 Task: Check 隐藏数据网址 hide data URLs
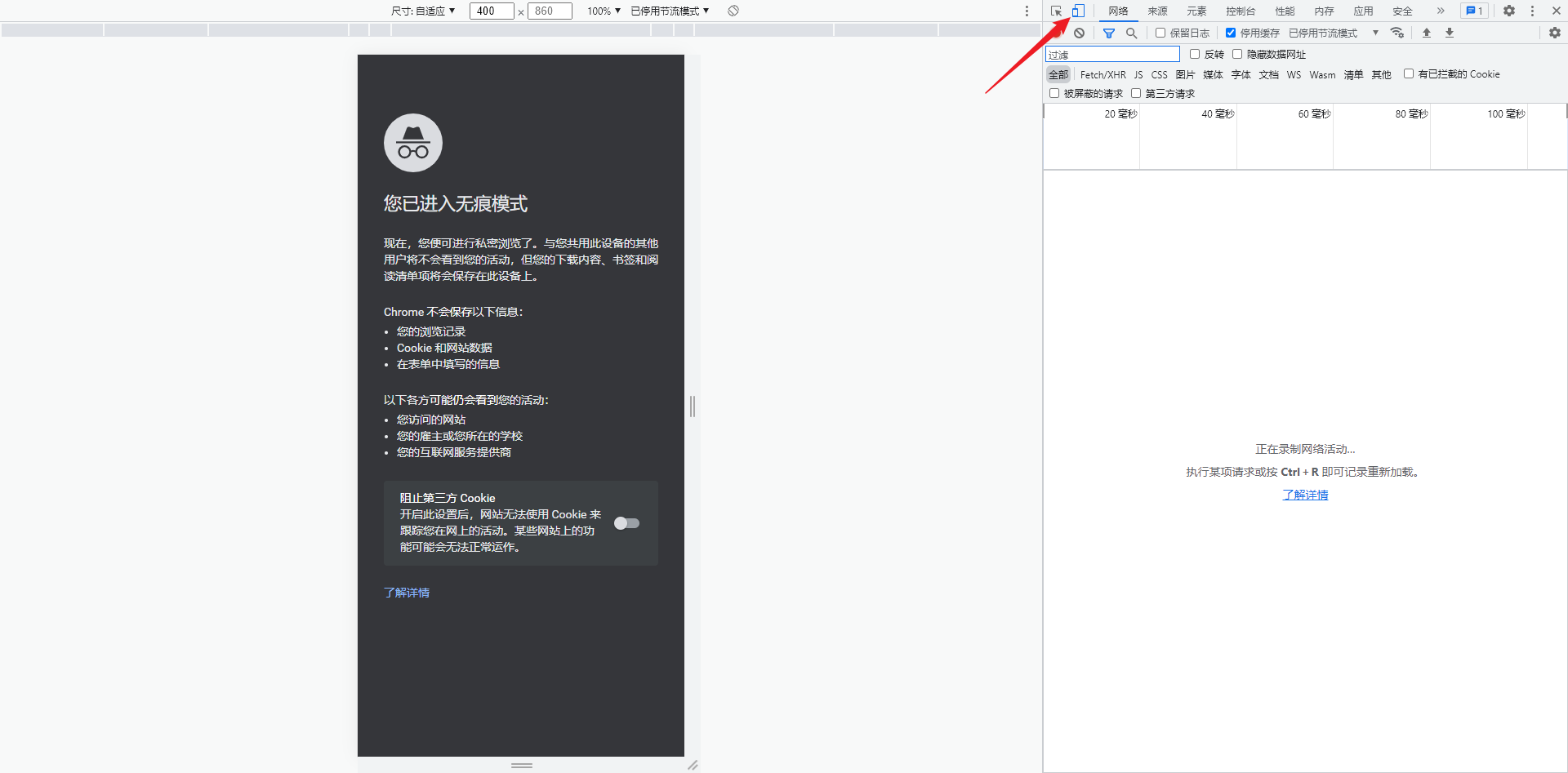coord(1236,54)
